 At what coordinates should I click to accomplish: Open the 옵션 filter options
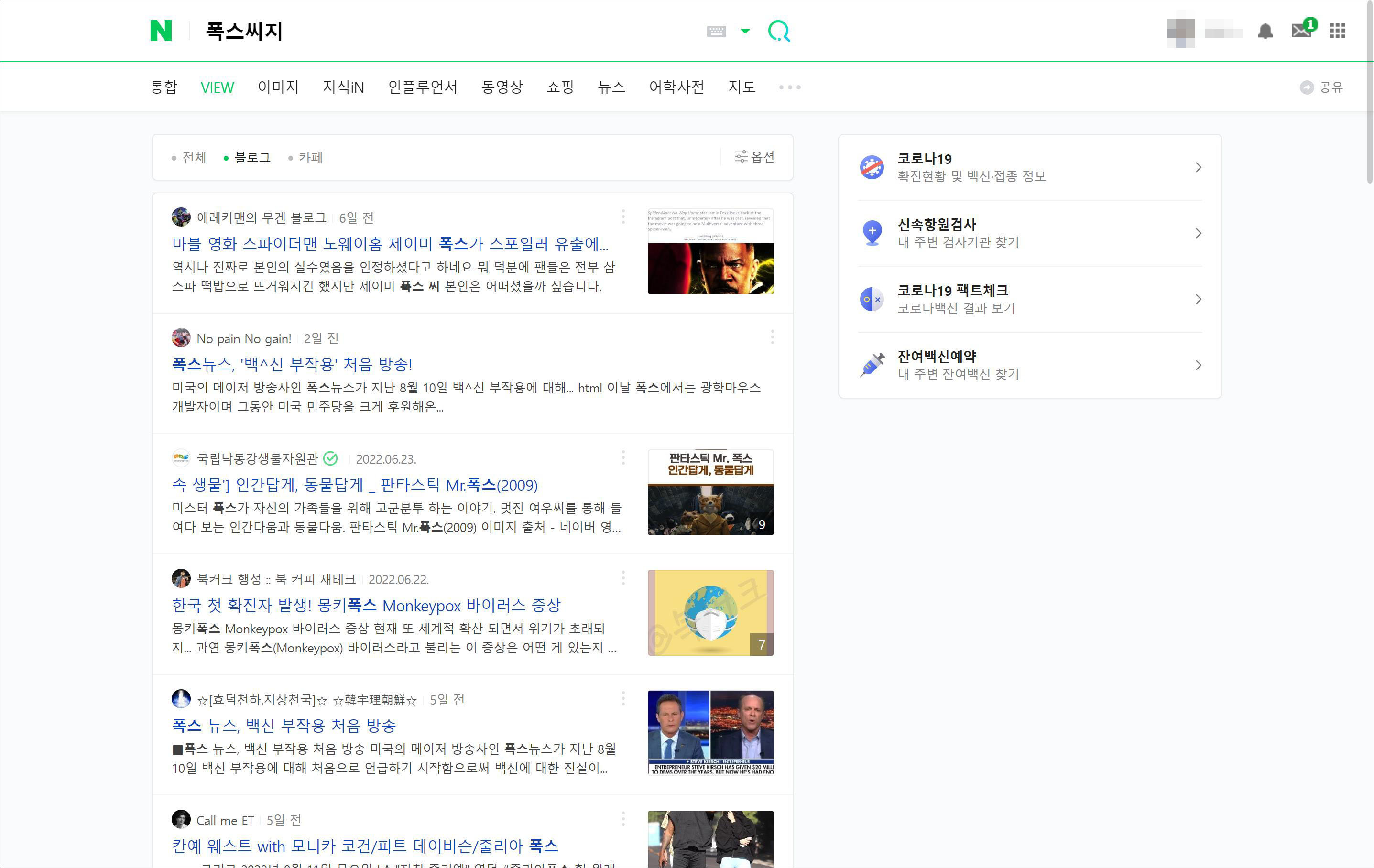pyautogui.click(x=754, y=157)
